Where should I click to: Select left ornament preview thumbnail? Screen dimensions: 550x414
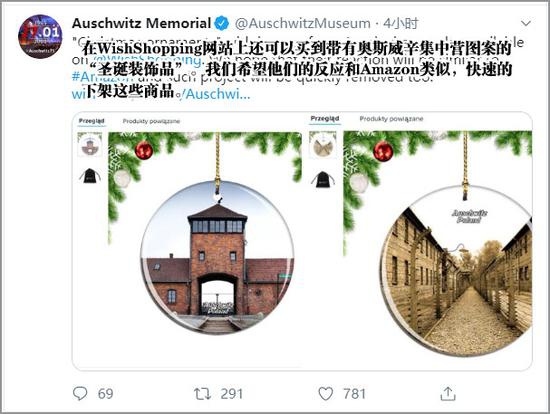click(90, 144)
